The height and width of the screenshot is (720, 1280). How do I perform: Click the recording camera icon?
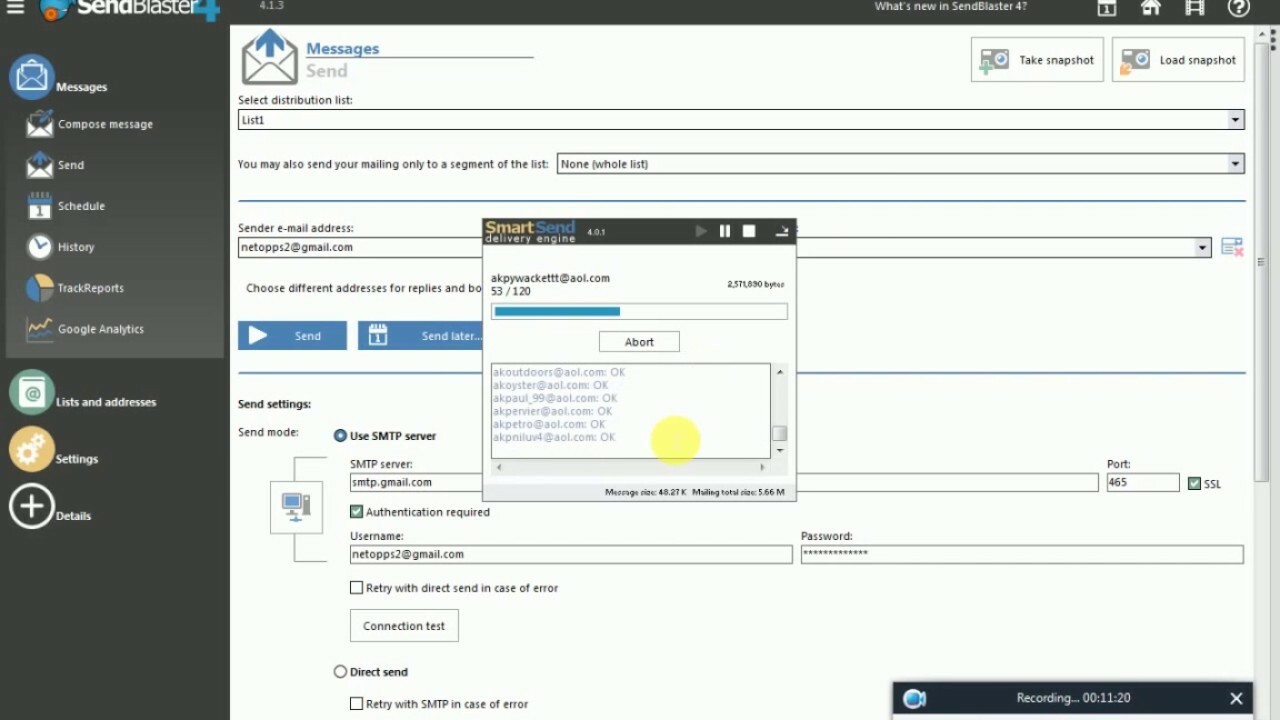click(x=914, y=699)
